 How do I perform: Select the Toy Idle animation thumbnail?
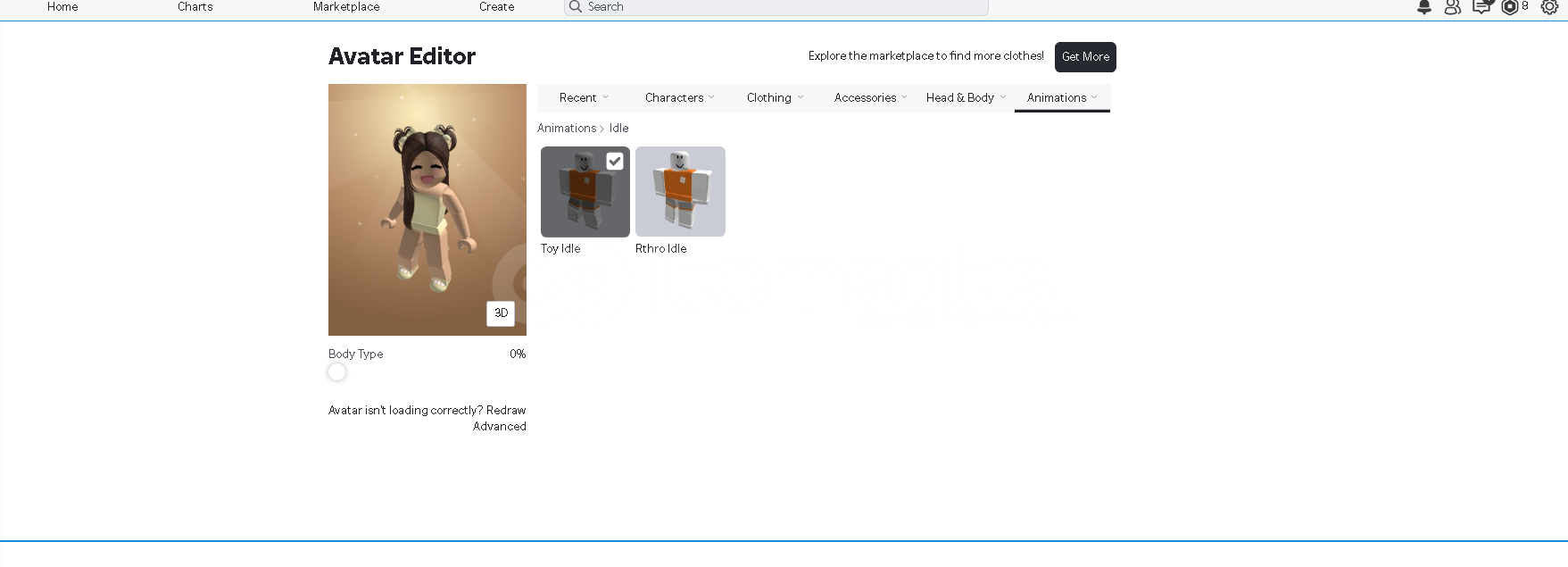(x=585, y=192)
